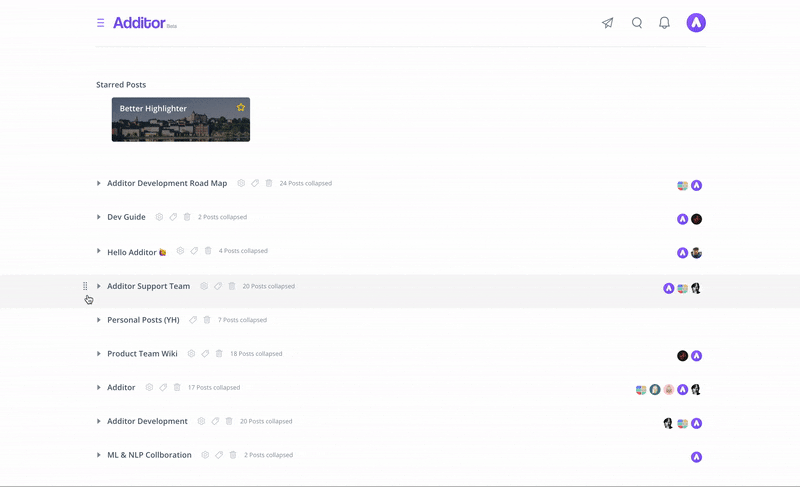Click the tag icon beside Dev Guide
800x487 pixels.
(x=173, y=217)
